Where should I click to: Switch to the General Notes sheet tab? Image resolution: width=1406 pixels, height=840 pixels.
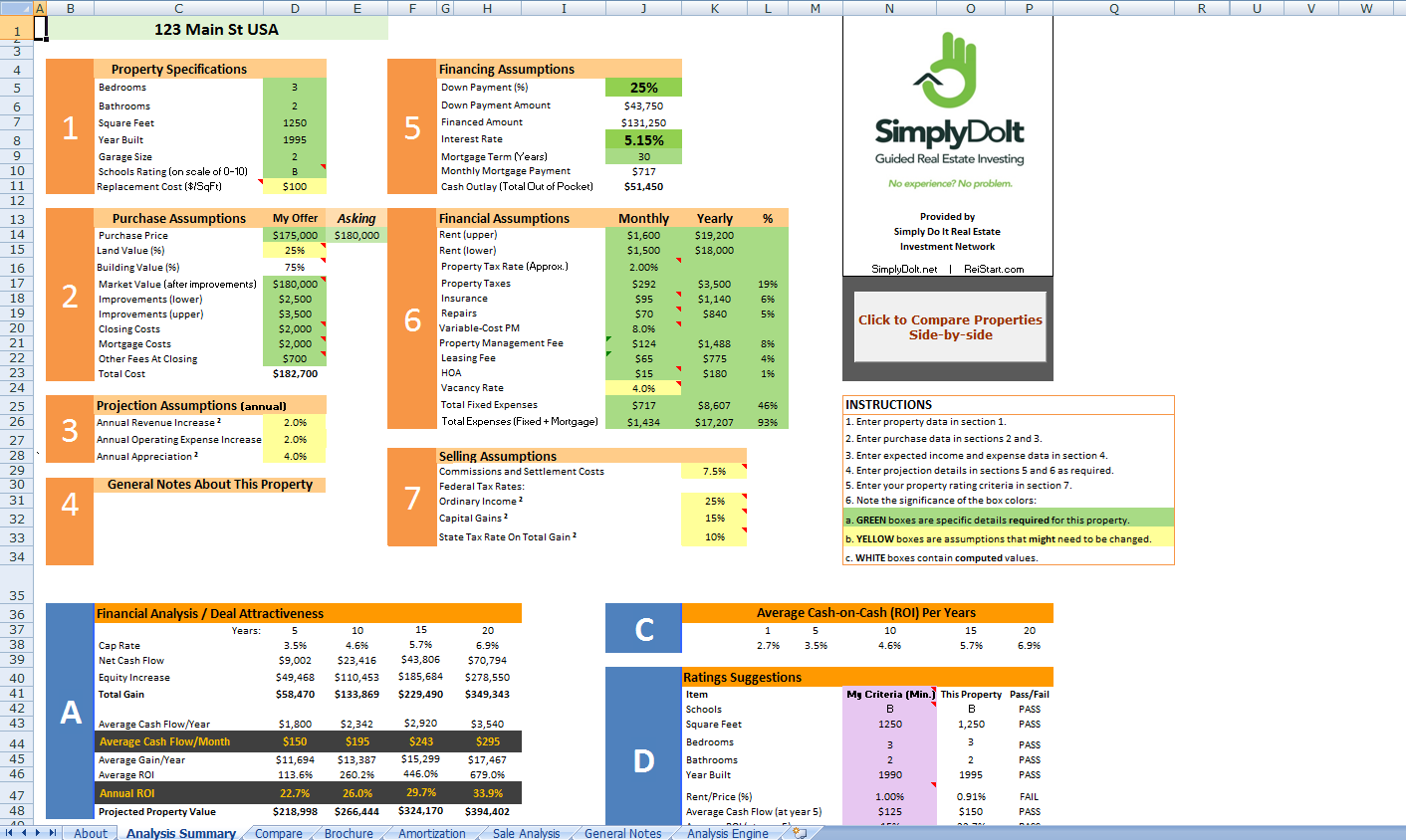[622, 833]
